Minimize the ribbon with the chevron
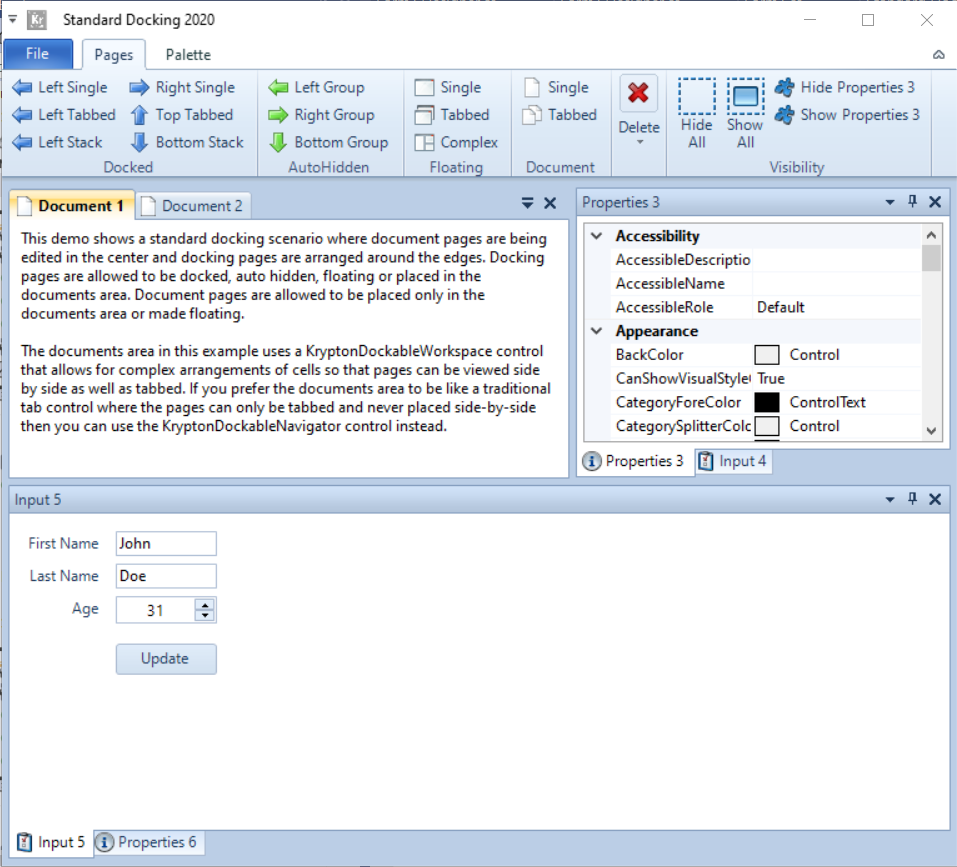 (939, 55)
